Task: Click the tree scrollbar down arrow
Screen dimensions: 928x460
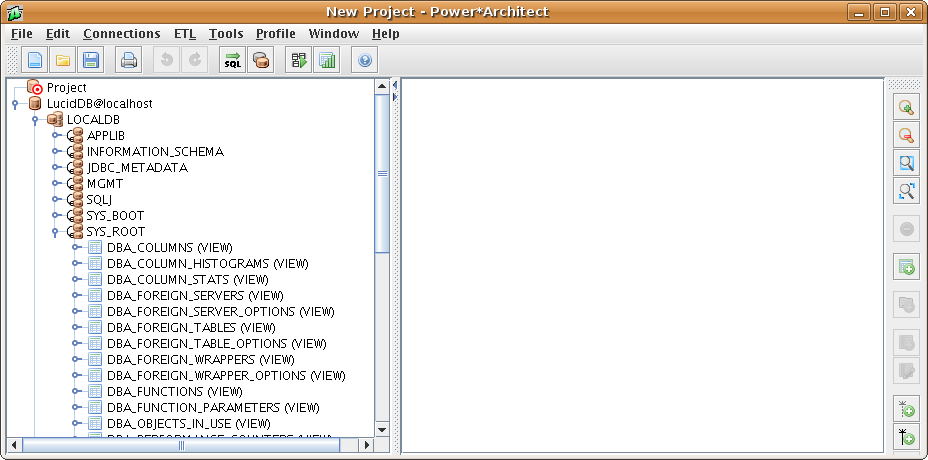Action: [x=382, y=430]
